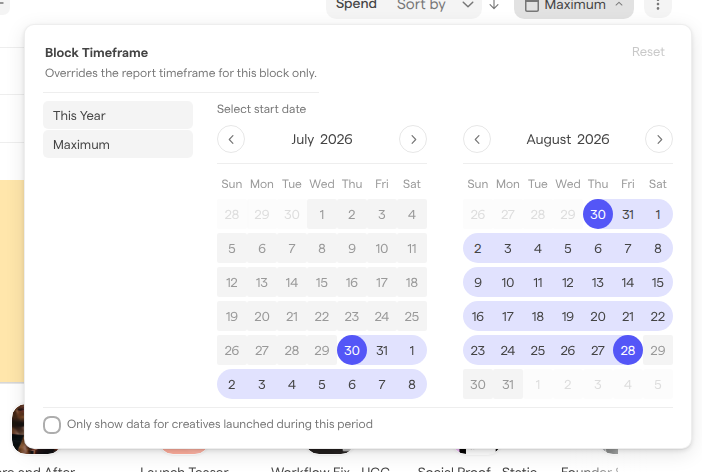Pick July 15 as start date

point(322,283)
